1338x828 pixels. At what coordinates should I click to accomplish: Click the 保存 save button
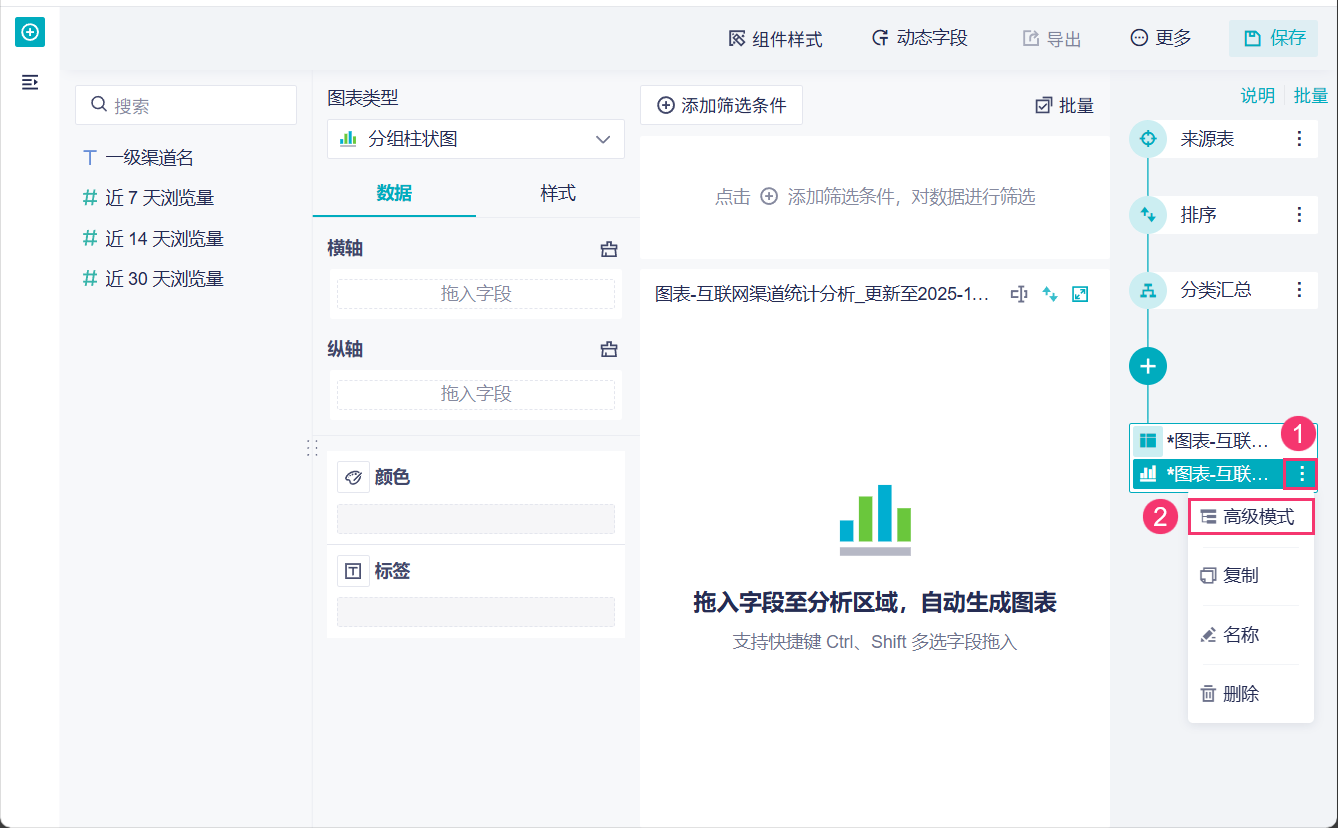tap(1273, 38)
